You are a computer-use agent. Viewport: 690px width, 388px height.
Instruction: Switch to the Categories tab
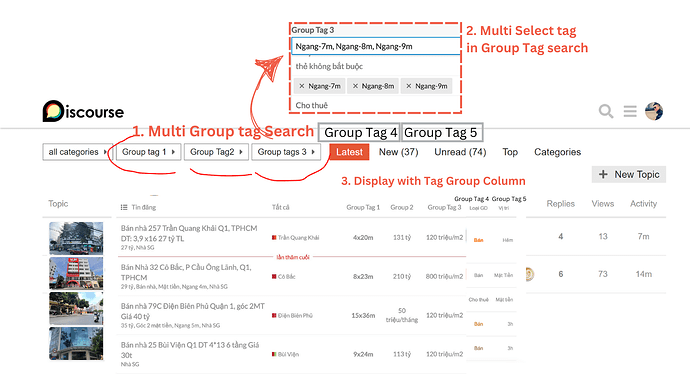click(558, 152)
